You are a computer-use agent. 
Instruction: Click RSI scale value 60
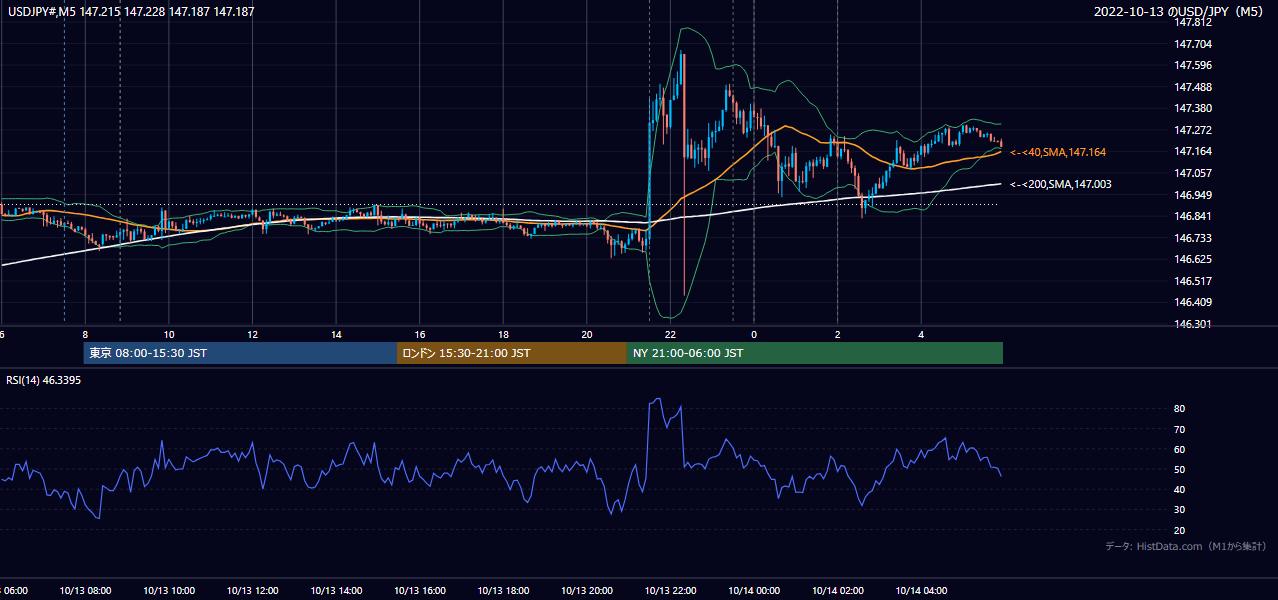click(x=1179, y=449)
